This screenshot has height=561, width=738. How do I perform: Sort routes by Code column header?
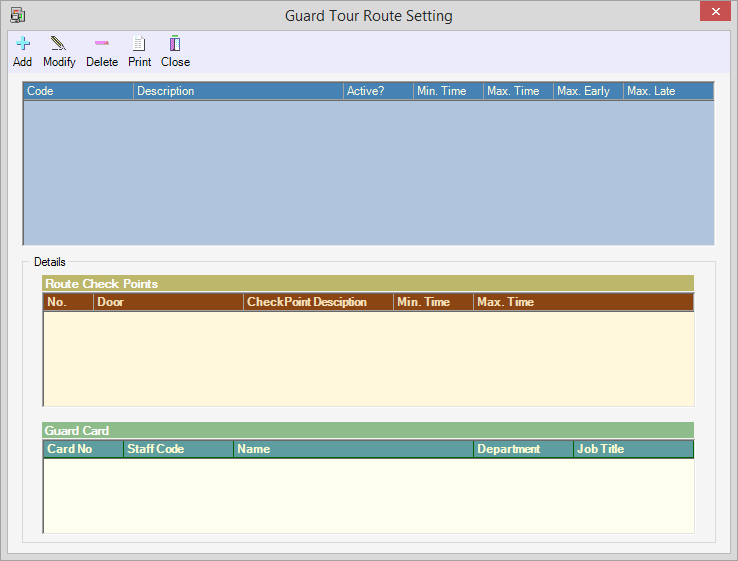[x=78, y=91]
